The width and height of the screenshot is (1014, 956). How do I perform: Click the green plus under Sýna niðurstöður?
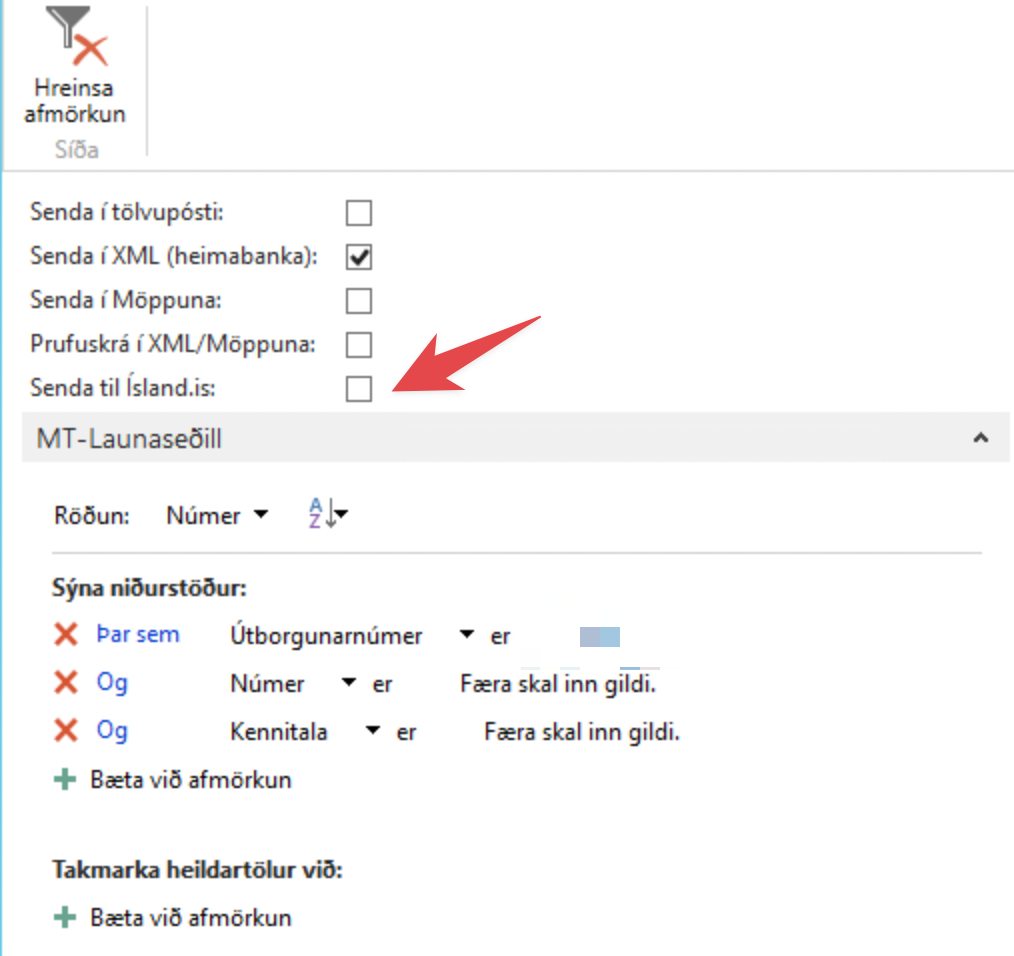tap(65, 779)
